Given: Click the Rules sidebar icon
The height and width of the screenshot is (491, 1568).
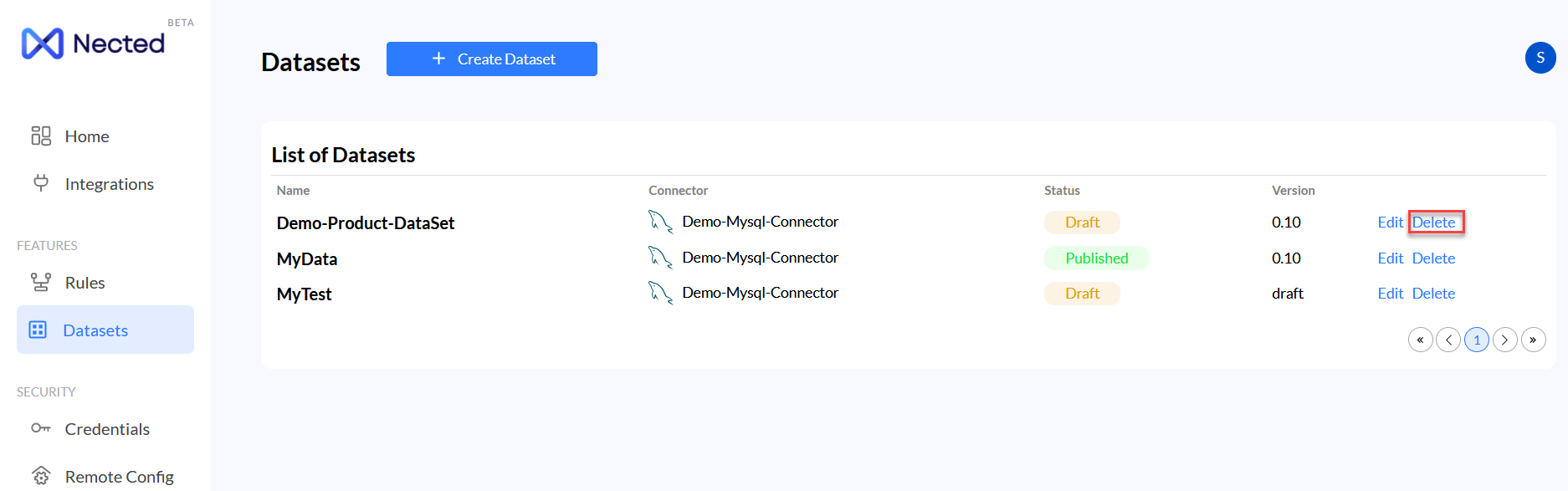Looking at the screenshot, I should click(x=41, y=283).
